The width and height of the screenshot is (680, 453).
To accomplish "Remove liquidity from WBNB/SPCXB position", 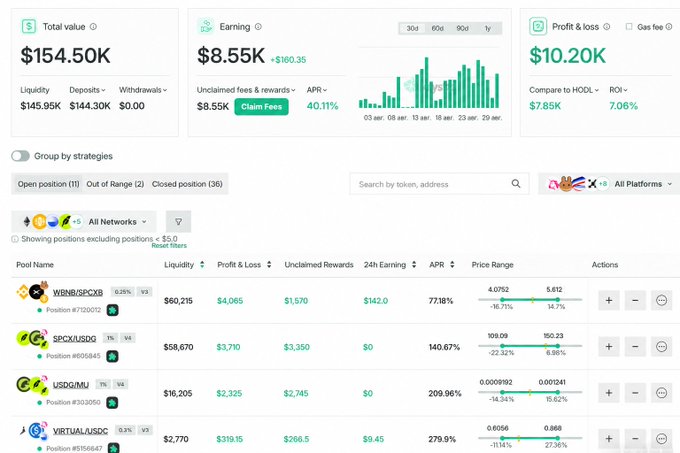I will pyautogui.click(x=635, y=300).
